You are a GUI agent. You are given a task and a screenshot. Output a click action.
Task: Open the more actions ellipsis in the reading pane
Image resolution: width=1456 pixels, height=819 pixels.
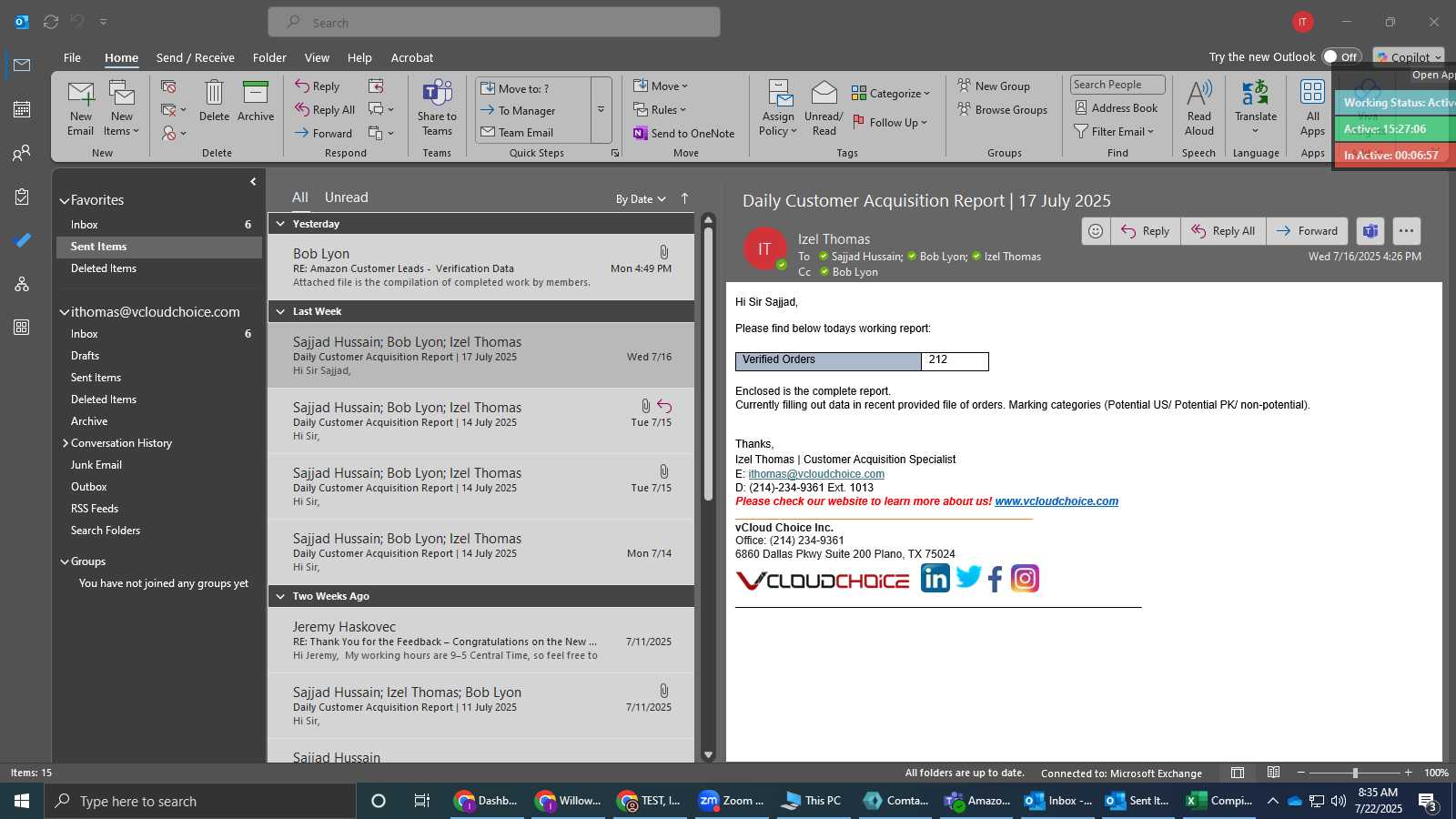click(x=1406, y=231)
